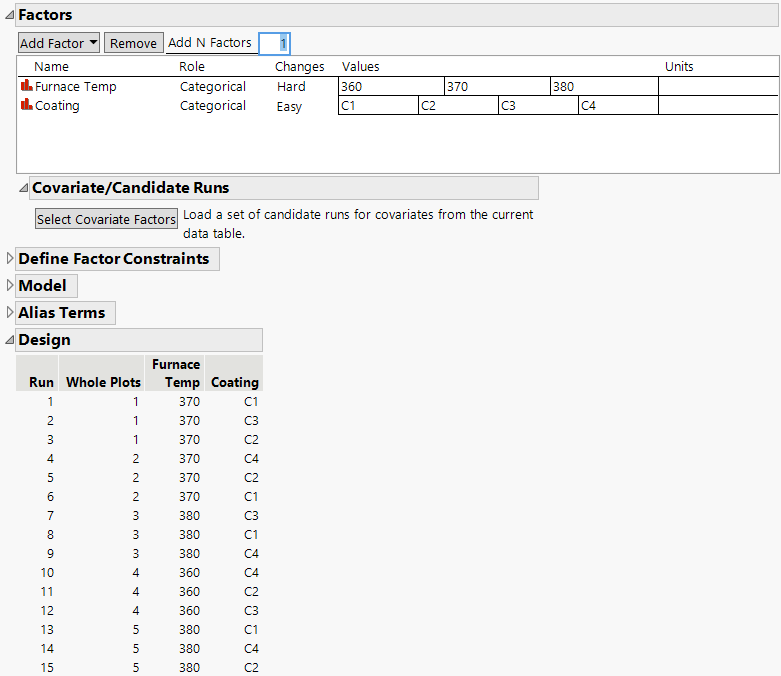The width and height of the screenshot is (781, 676).
Task: Edit the Furnace Temp value 360
Action: [x=391, y=86]
